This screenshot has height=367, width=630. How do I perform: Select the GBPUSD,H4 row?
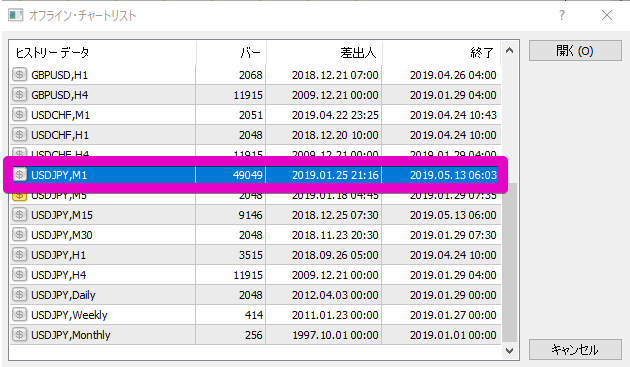tap(256, 95)
